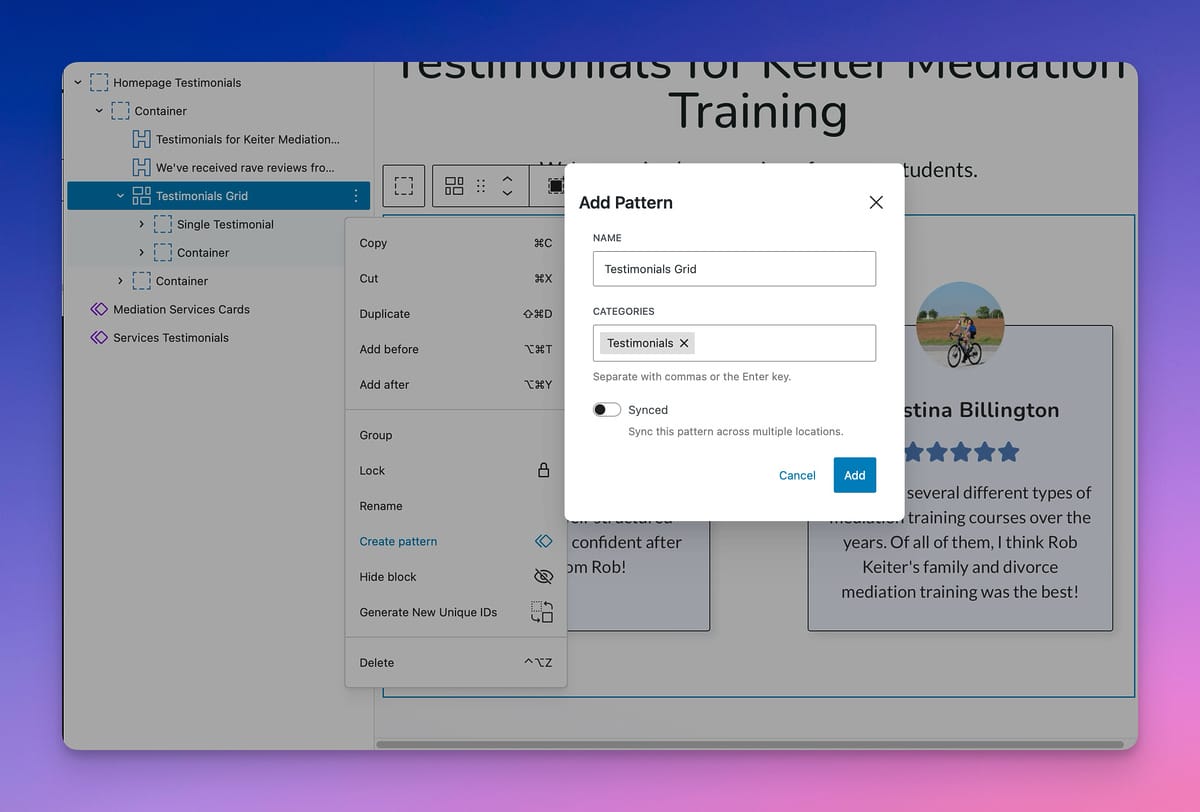Enable the Synced toggle
The height and width of the screenshot is (812, 1200).
[607, 410]
